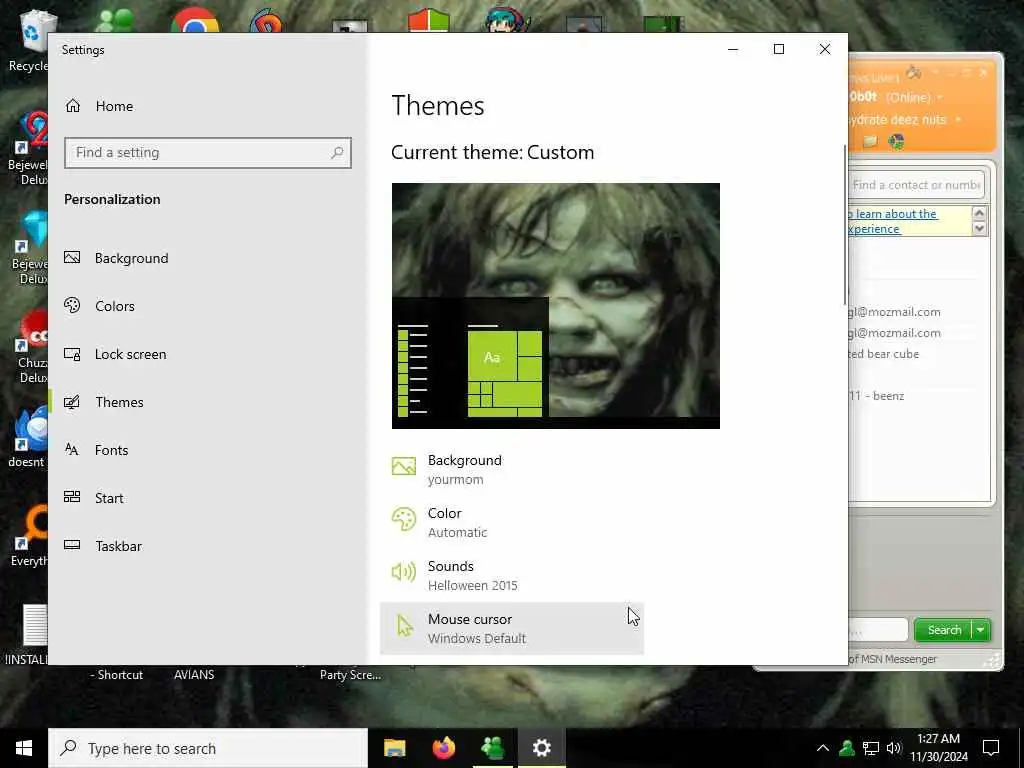The width and height of the screenshot is (1024, 768).
Task: Open the clock showing 1:27 AM
Action: pyautogui.click(x=939, y=748)
